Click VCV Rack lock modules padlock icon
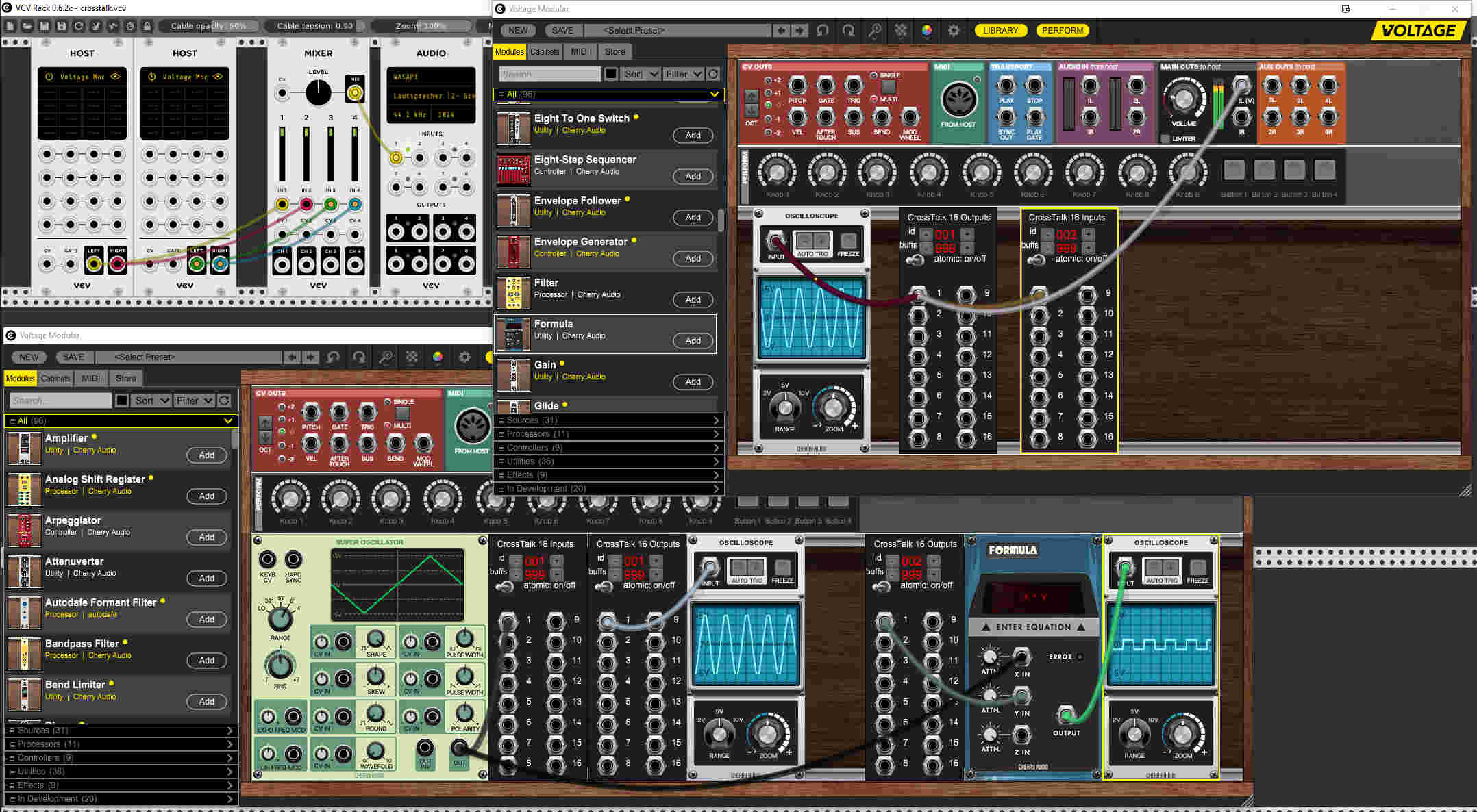Viewport: 1477px width, 812px height. [x=147, y=26]
